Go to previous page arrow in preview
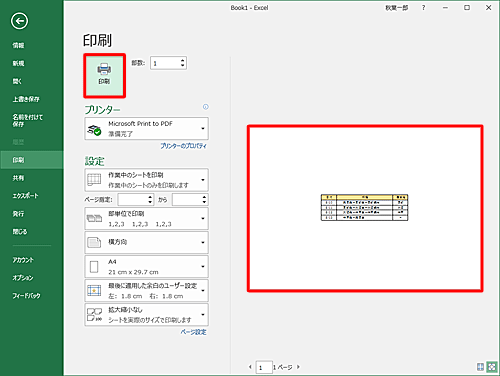 [x=250, y=367]
